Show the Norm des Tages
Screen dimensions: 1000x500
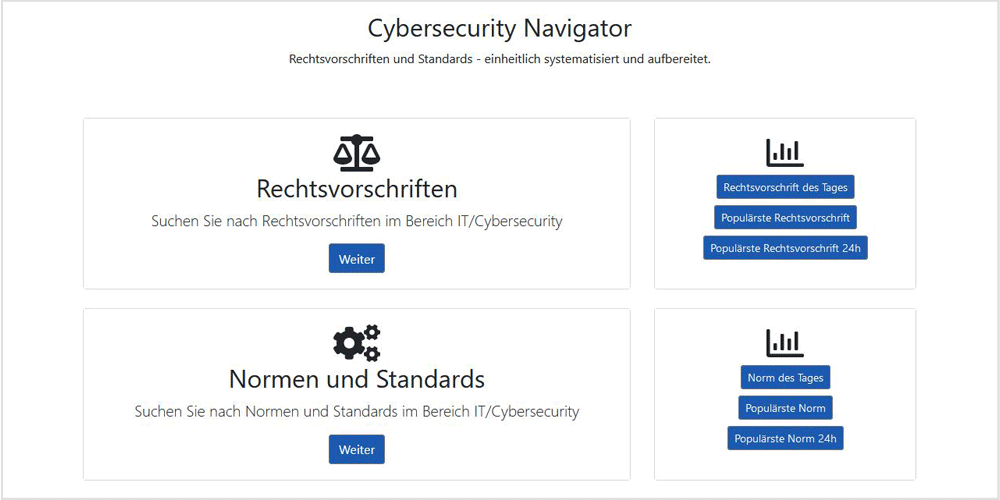pos(785,377)
